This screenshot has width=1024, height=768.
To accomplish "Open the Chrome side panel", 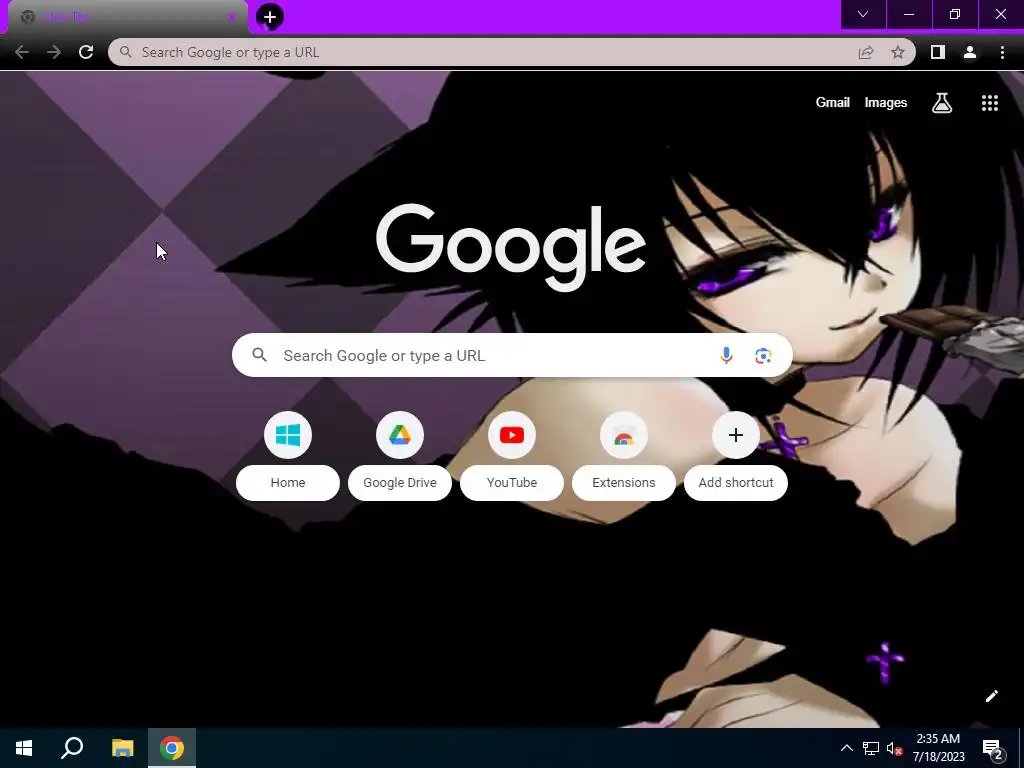I will click(x=938, y=52).
